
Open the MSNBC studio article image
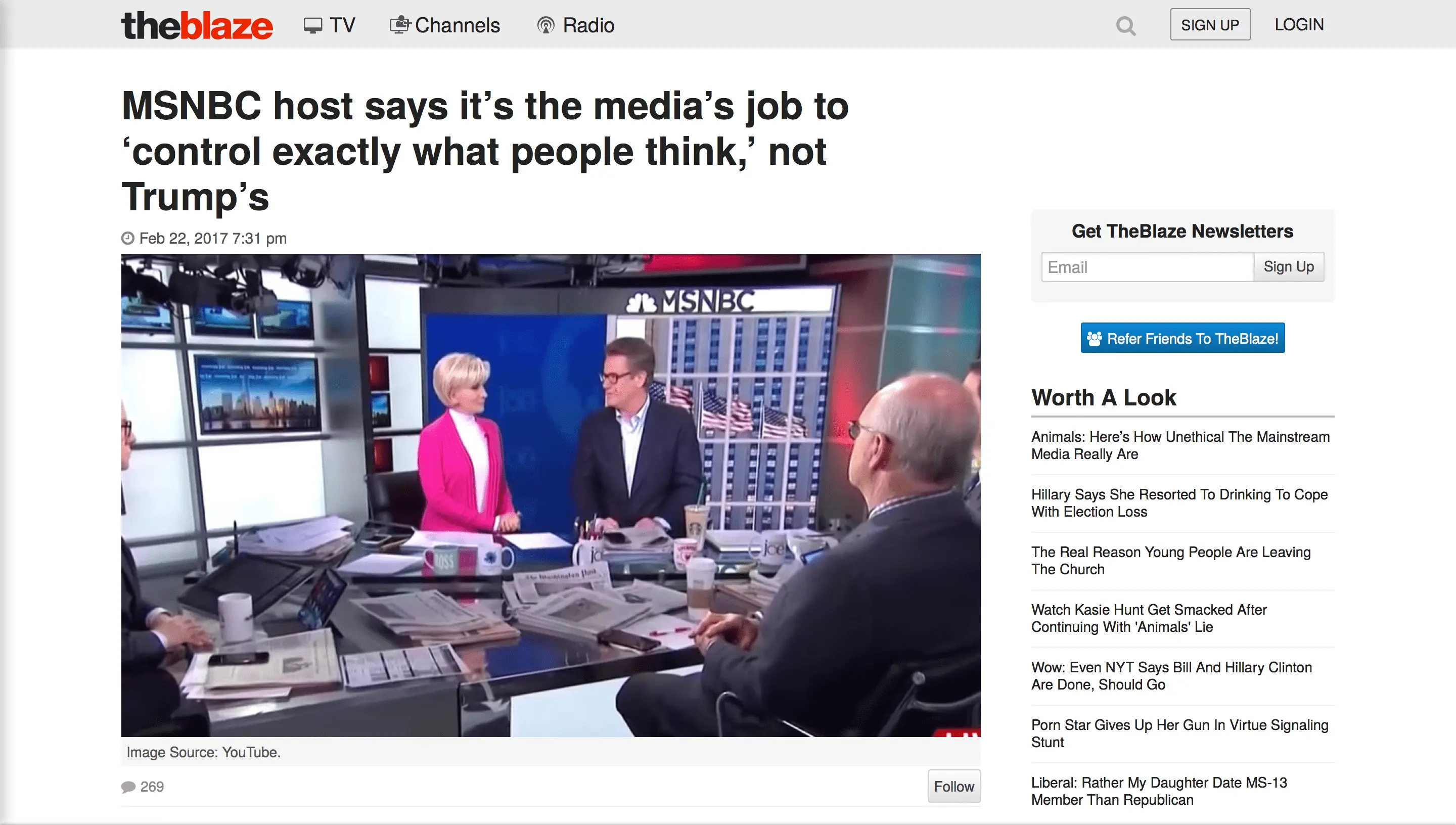click(x=551, y=495)
